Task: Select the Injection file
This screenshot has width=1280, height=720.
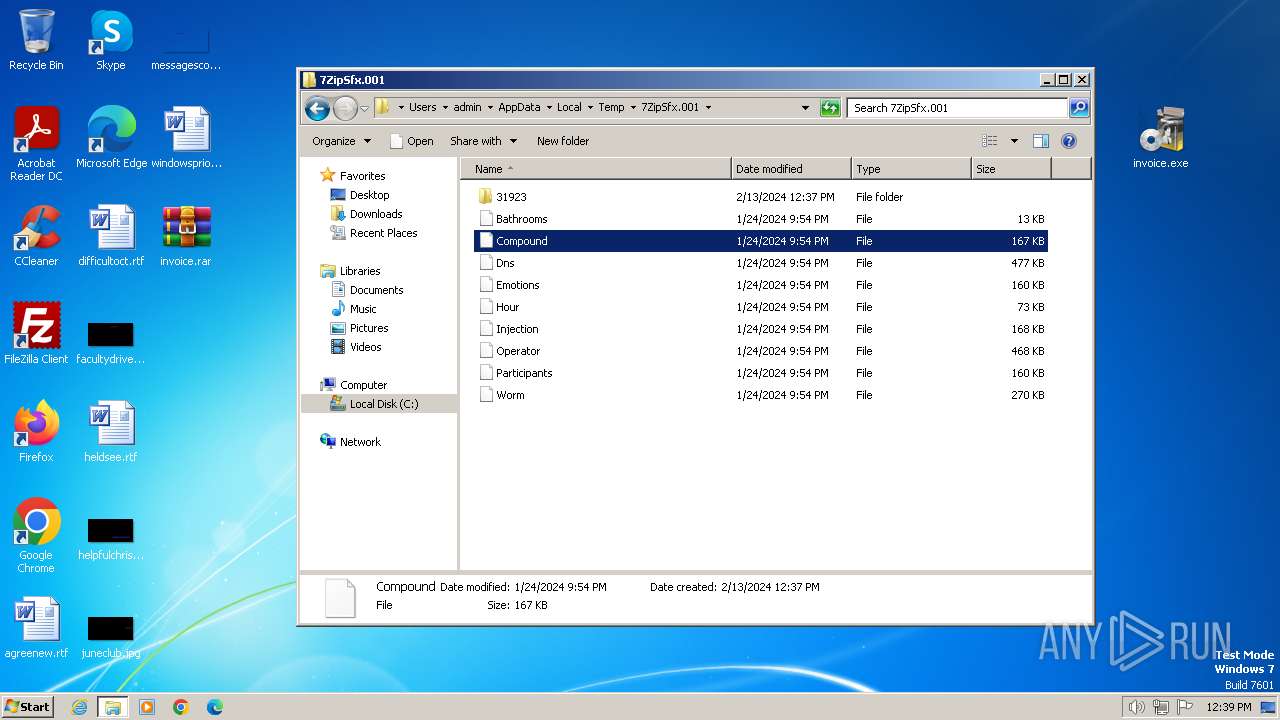Action: point(760,329)
